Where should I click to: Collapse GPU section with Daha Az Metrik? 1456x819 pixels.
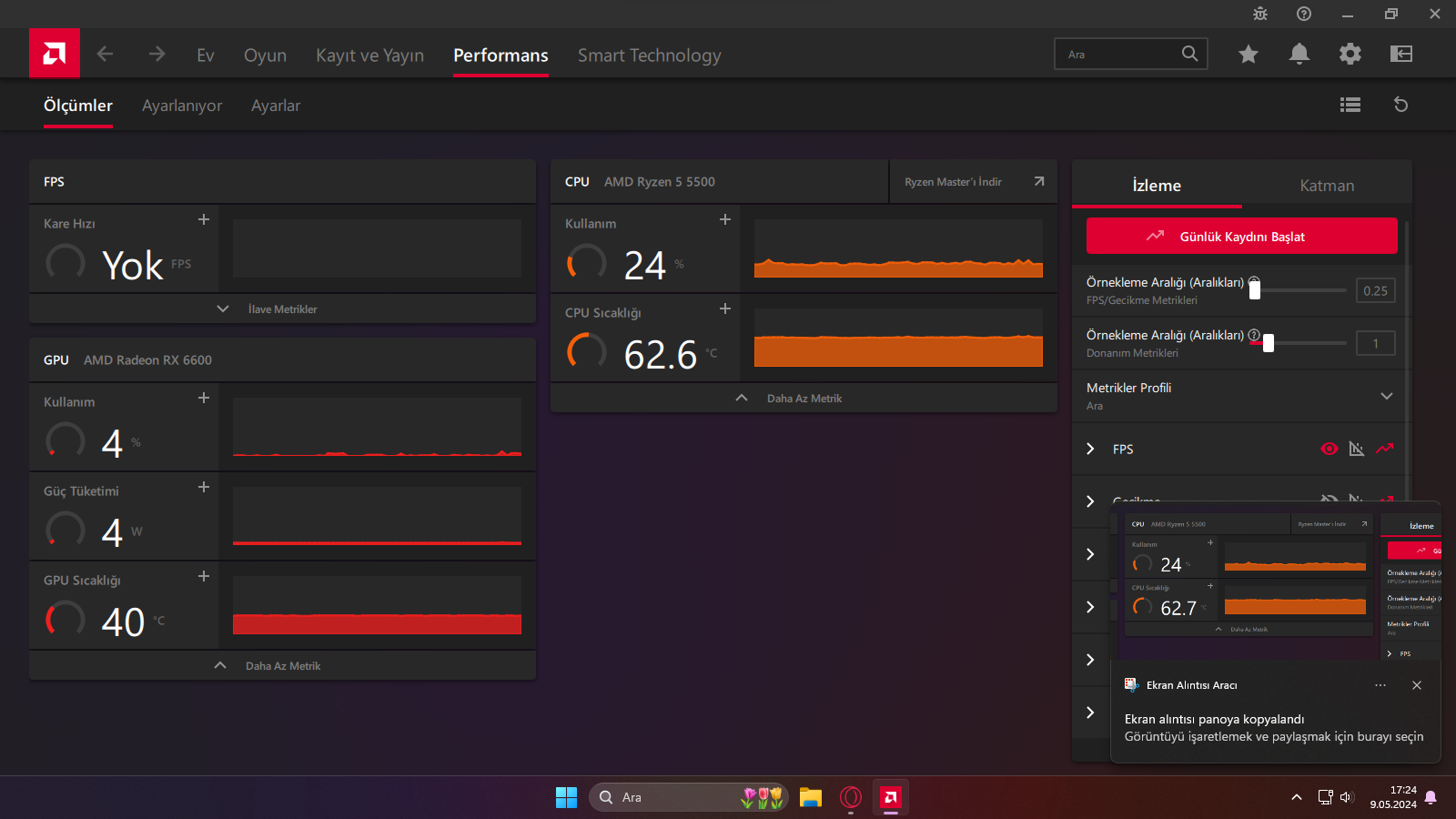[x=282, y=665]
